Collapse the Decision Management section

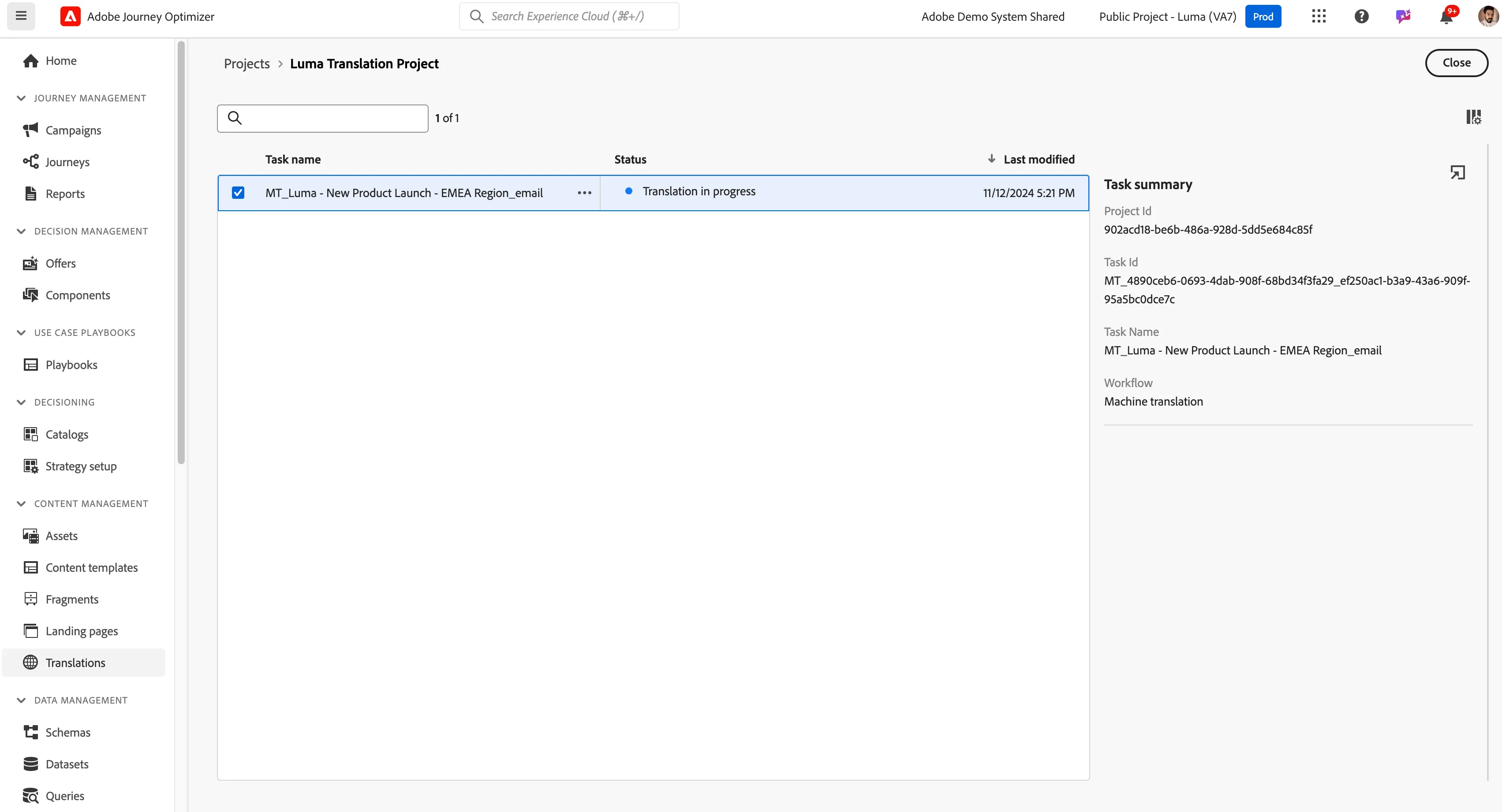[x=22, y=231]
